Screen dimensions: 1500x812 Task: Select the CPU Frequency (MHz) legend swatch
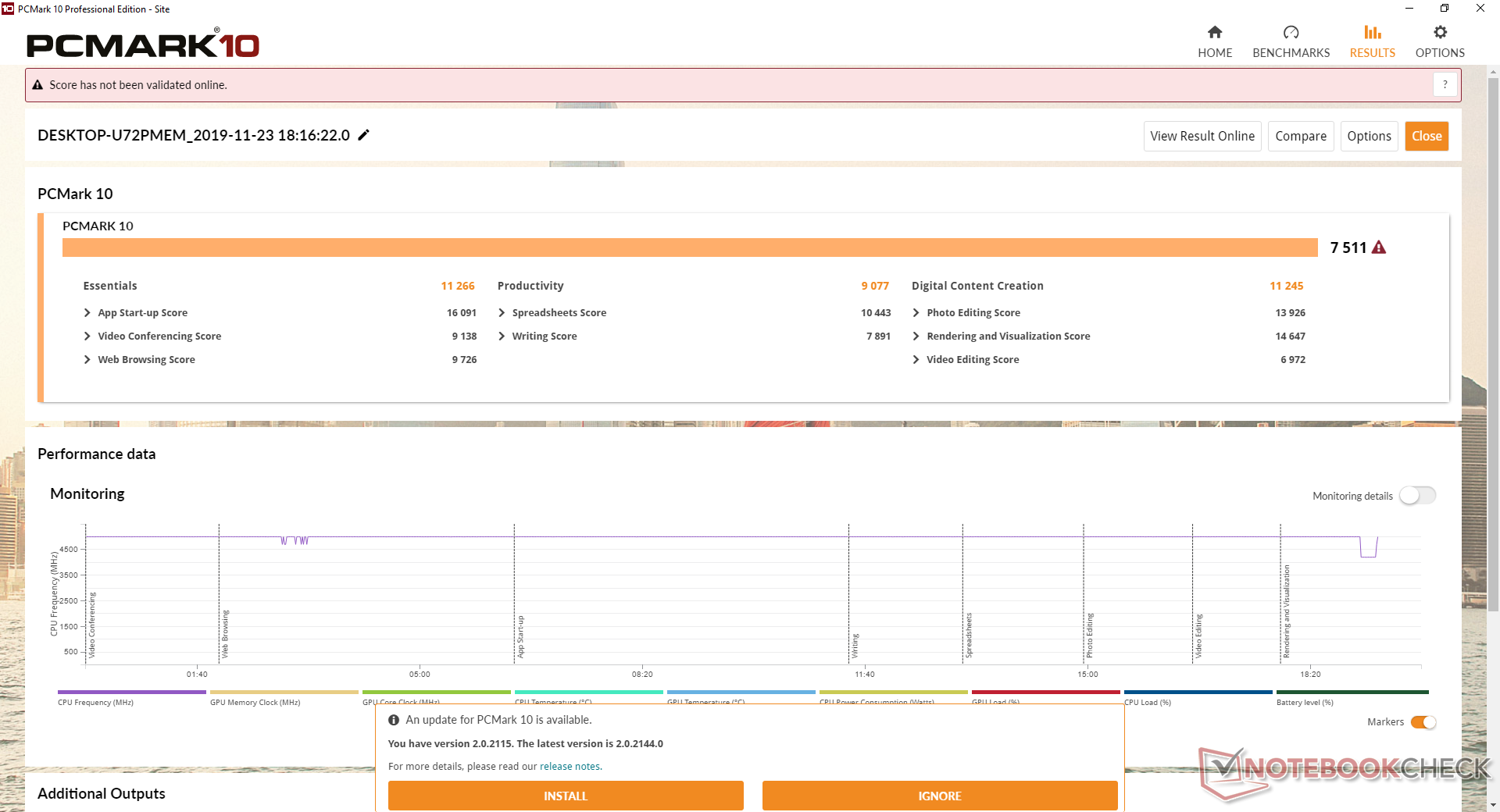tap(131, 692)
